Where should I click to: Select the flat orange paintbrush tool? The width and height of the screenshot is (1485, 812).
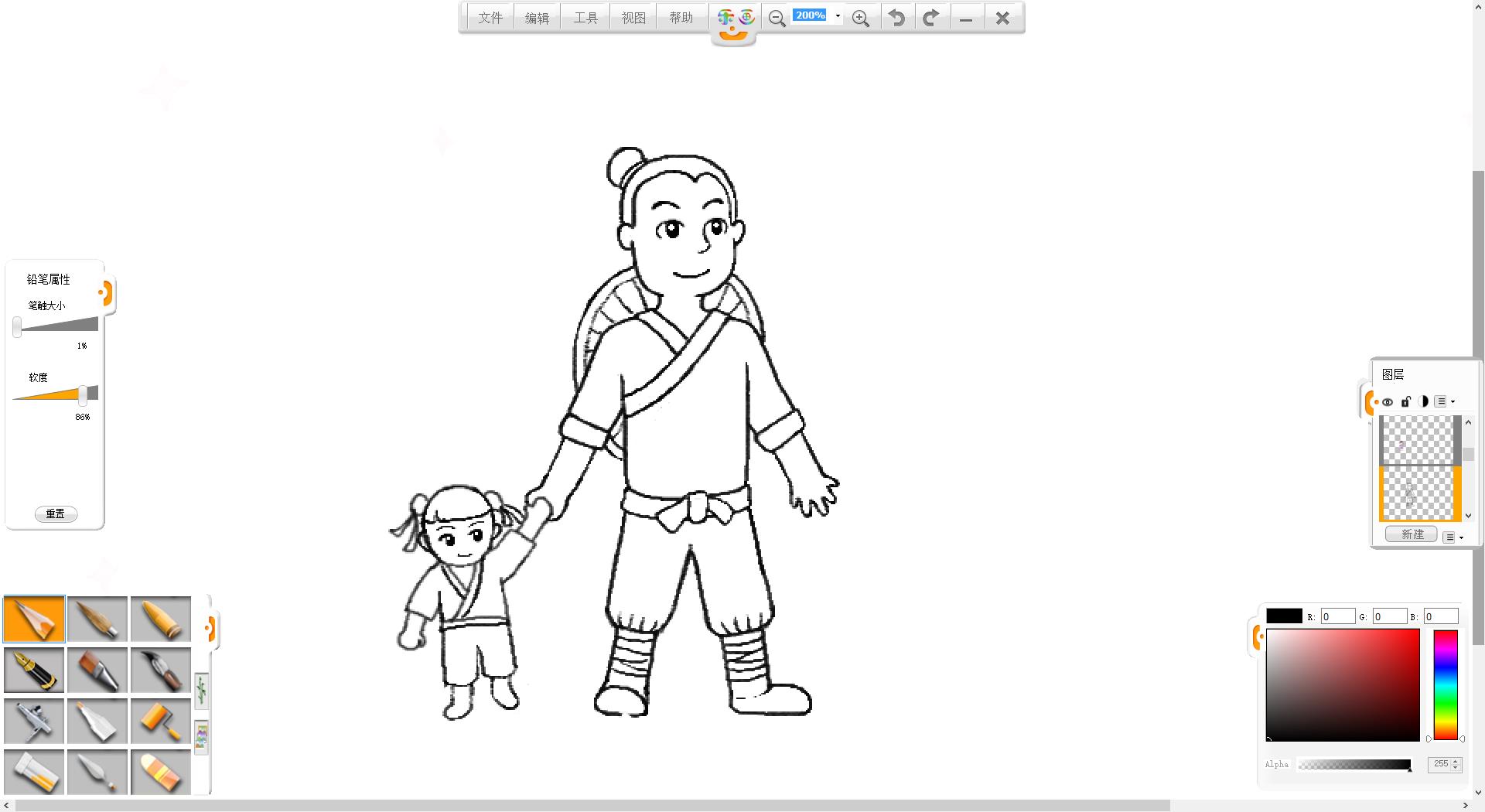97,670
